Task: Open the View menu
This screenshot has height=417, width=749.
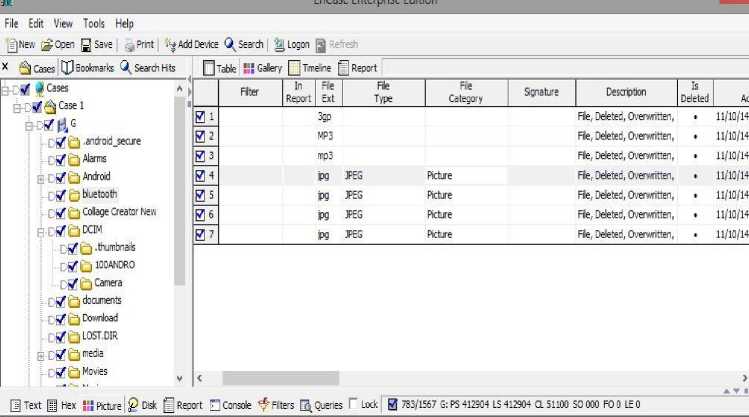Action: coord(63,23)
